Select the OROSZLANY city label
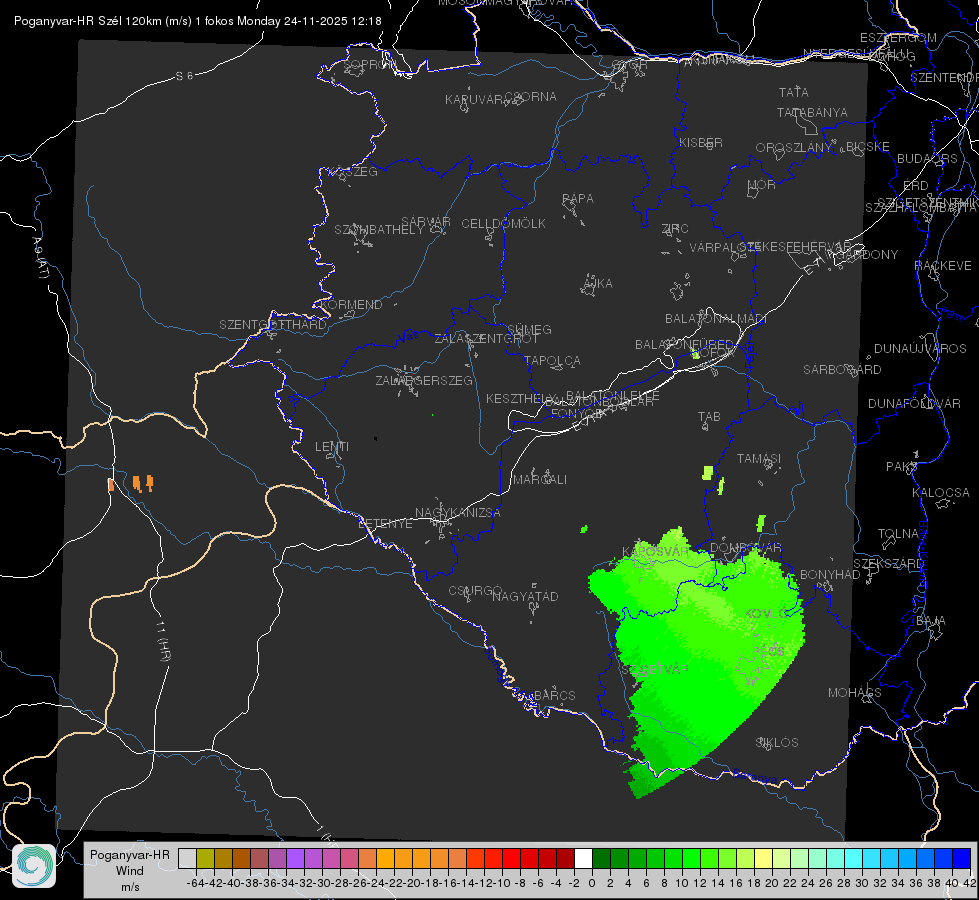This screenshot has width=979, height=900. click(x=794, y=147)
